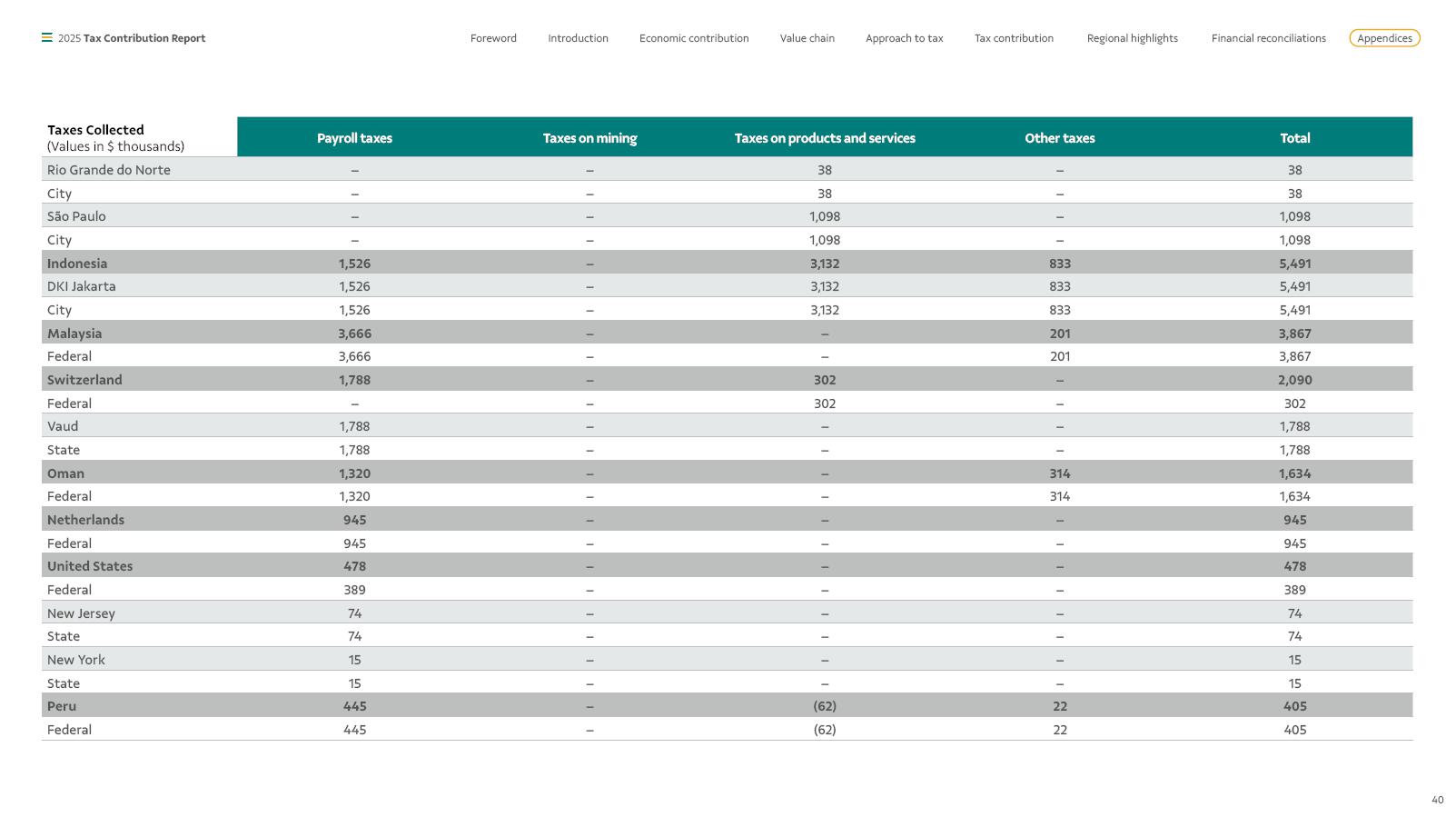Click Indonesia's total value 5,491
This screenshot has height=817, width=1456.
1295,264
